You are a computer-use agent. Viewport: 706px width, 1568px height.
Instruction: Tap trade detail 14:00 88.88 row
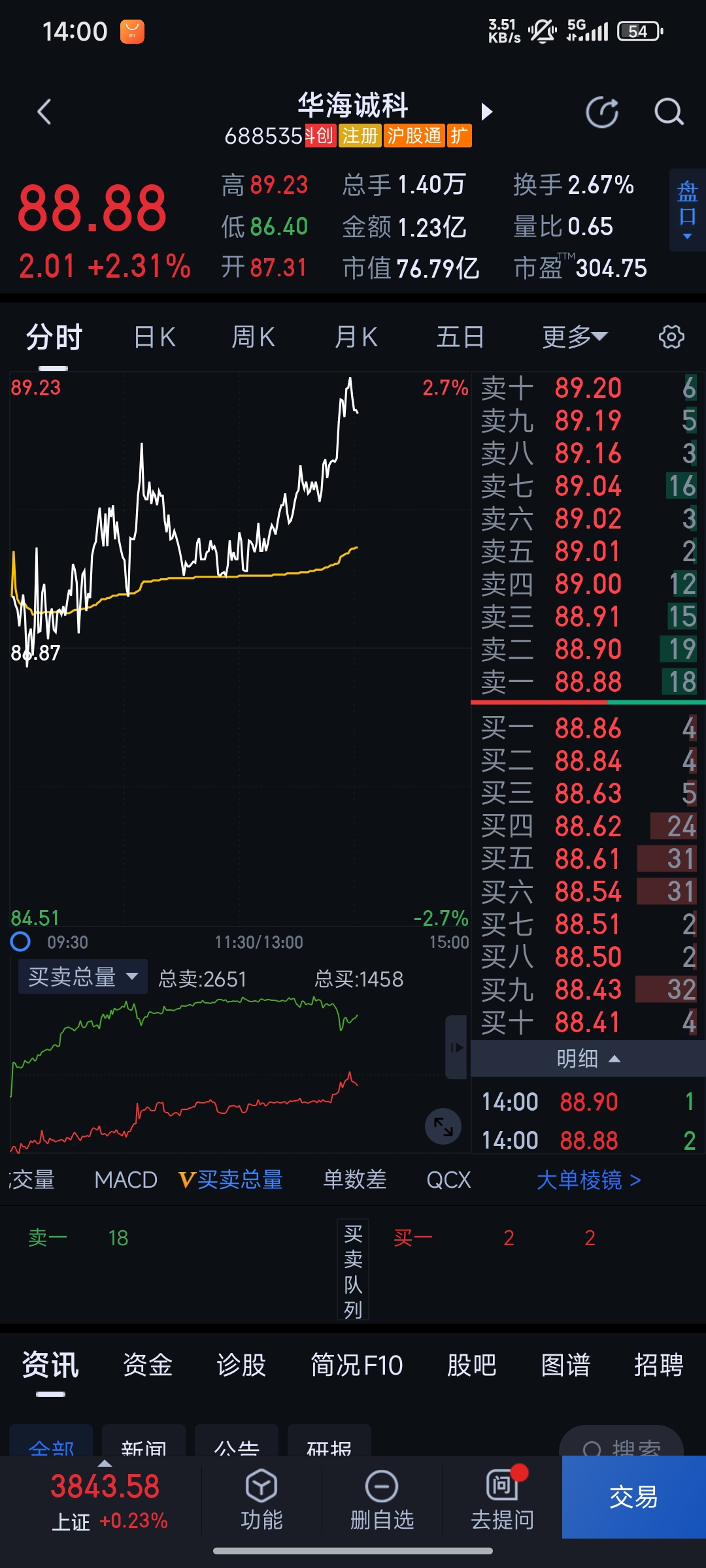click(x=588, y=1141)
